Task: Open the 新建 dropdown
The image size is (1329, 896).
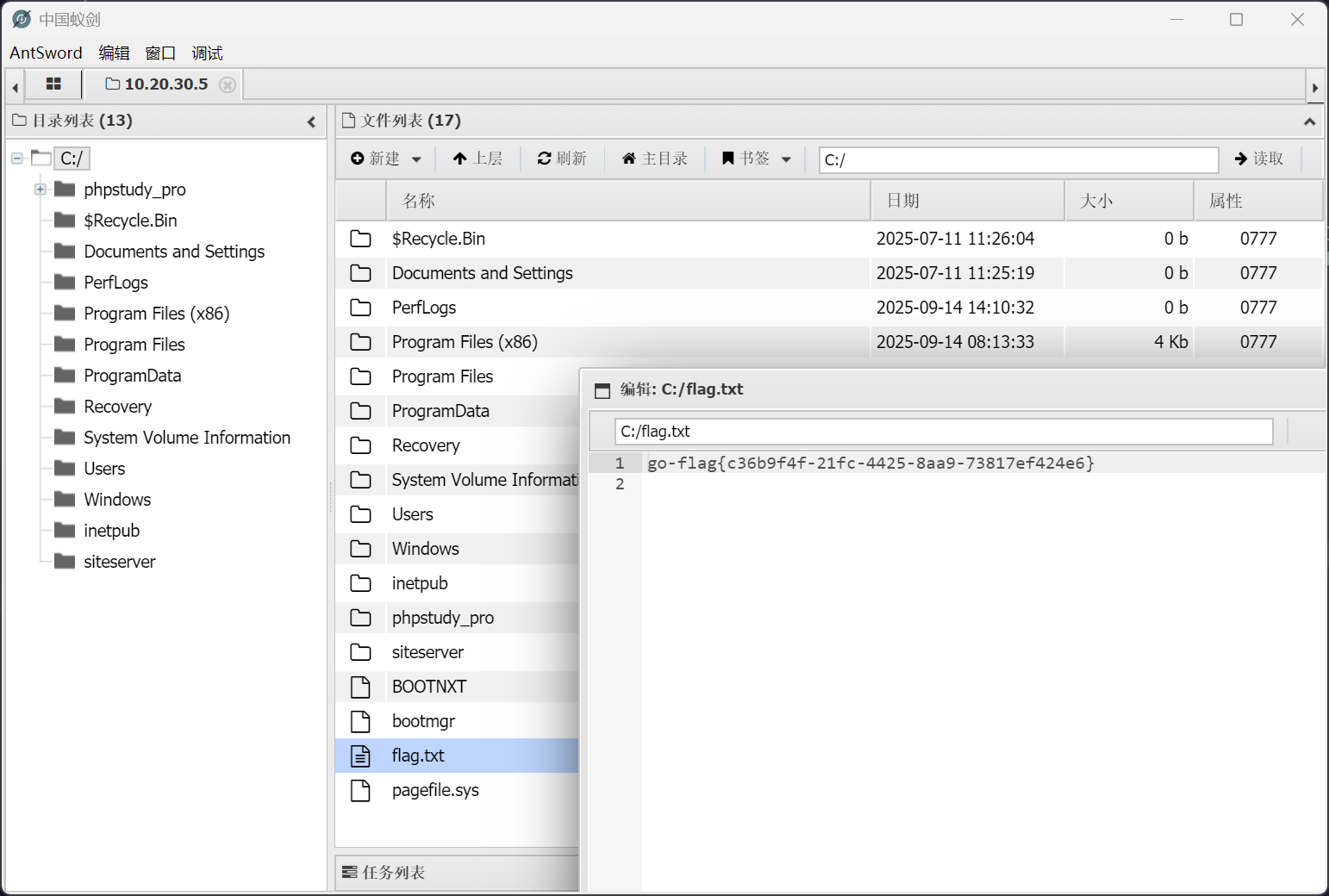Action: coord(386,159)
